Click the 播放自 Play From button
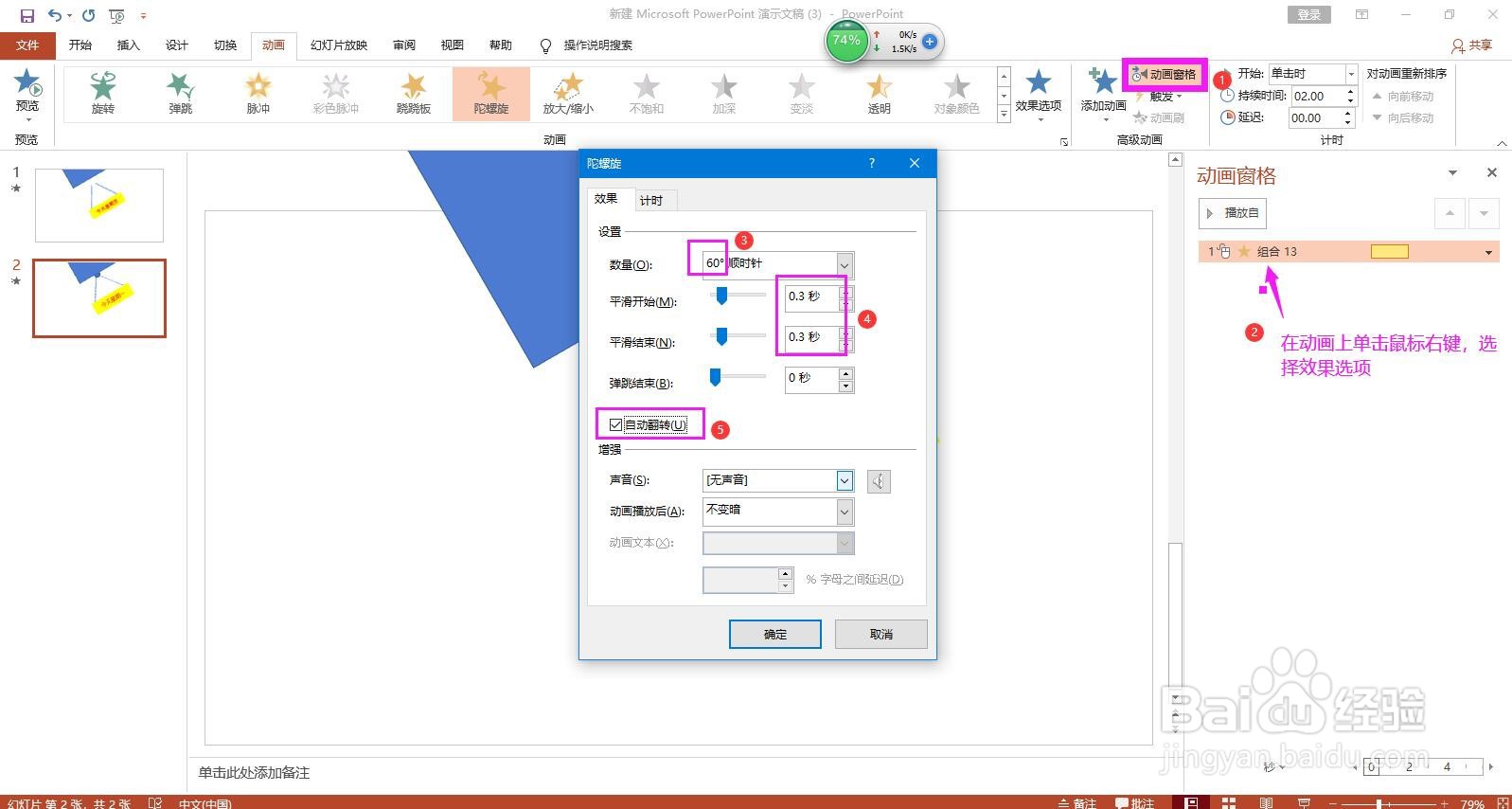The height and width of the screenshot is (809, 1512). tap(1233, 213)
